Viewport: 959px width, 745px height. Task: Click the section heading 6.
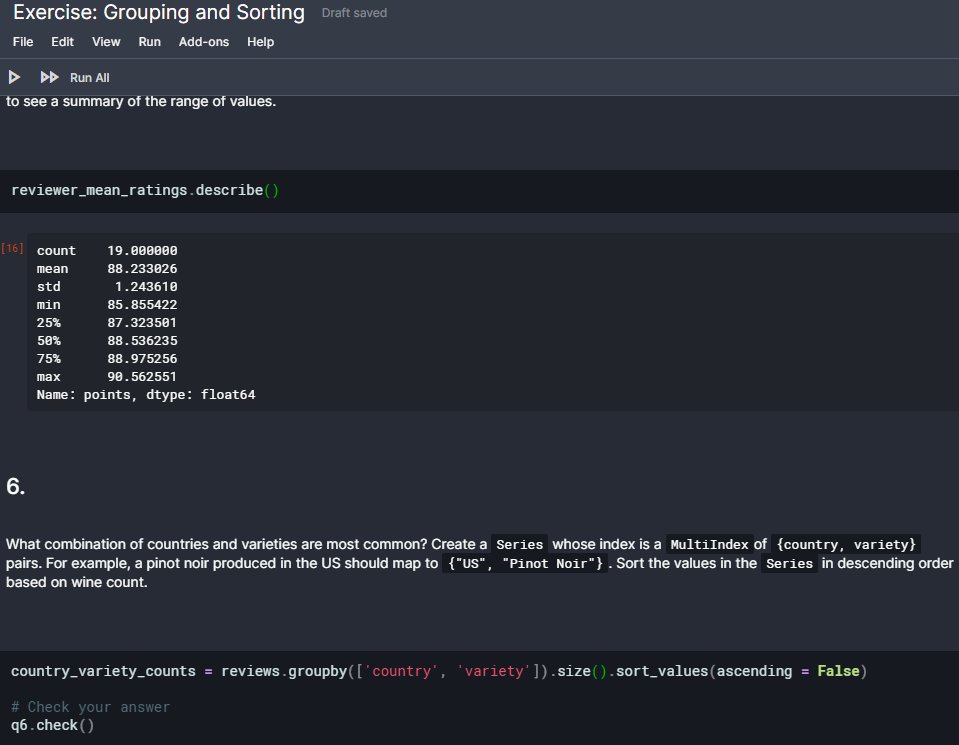click(16, 486)
